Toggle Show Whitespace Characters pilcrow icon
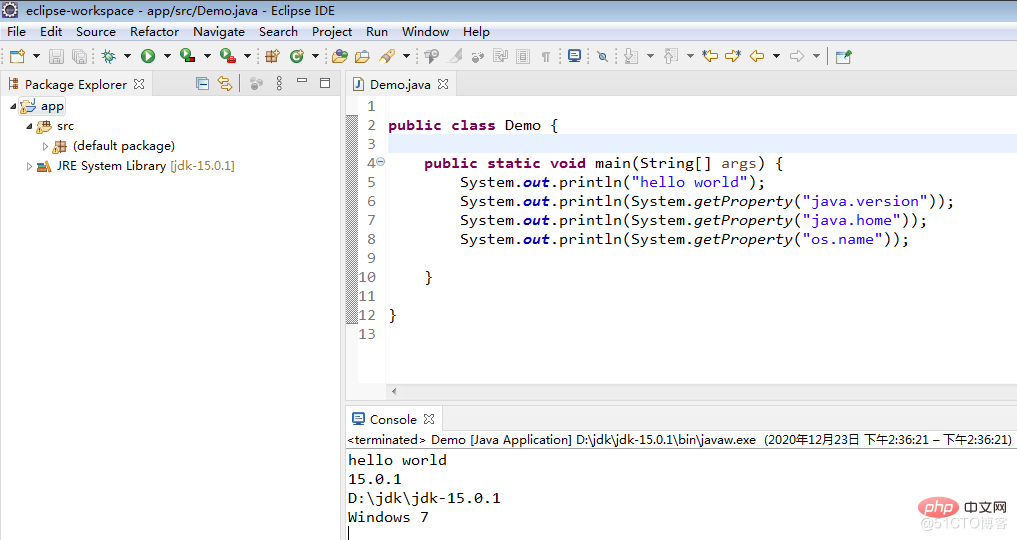The height and width of the screenshot is (540, 1017). [x=545, y=56]
